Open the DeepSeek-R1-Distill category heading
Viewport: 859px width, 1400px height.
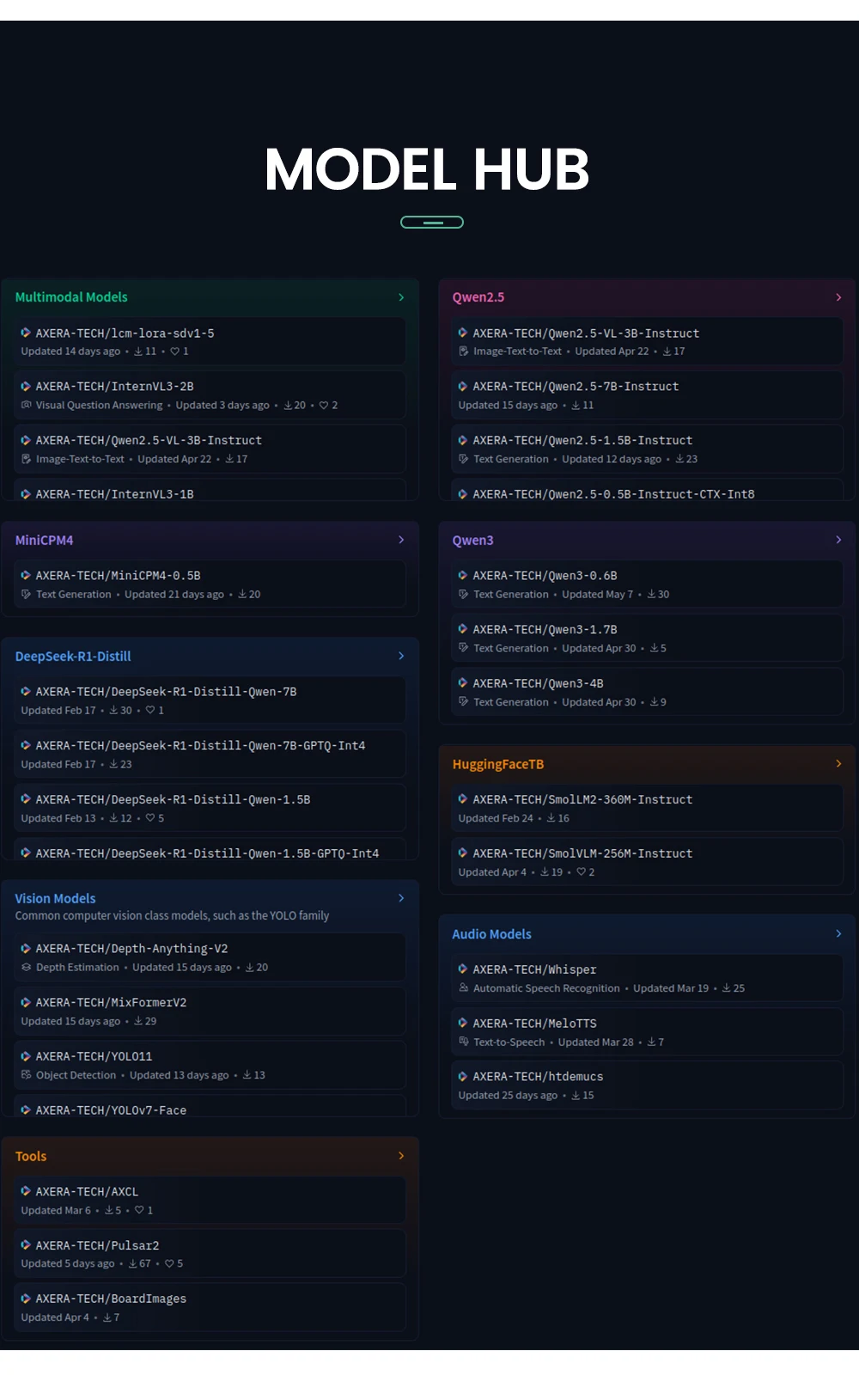click(73, 657)
